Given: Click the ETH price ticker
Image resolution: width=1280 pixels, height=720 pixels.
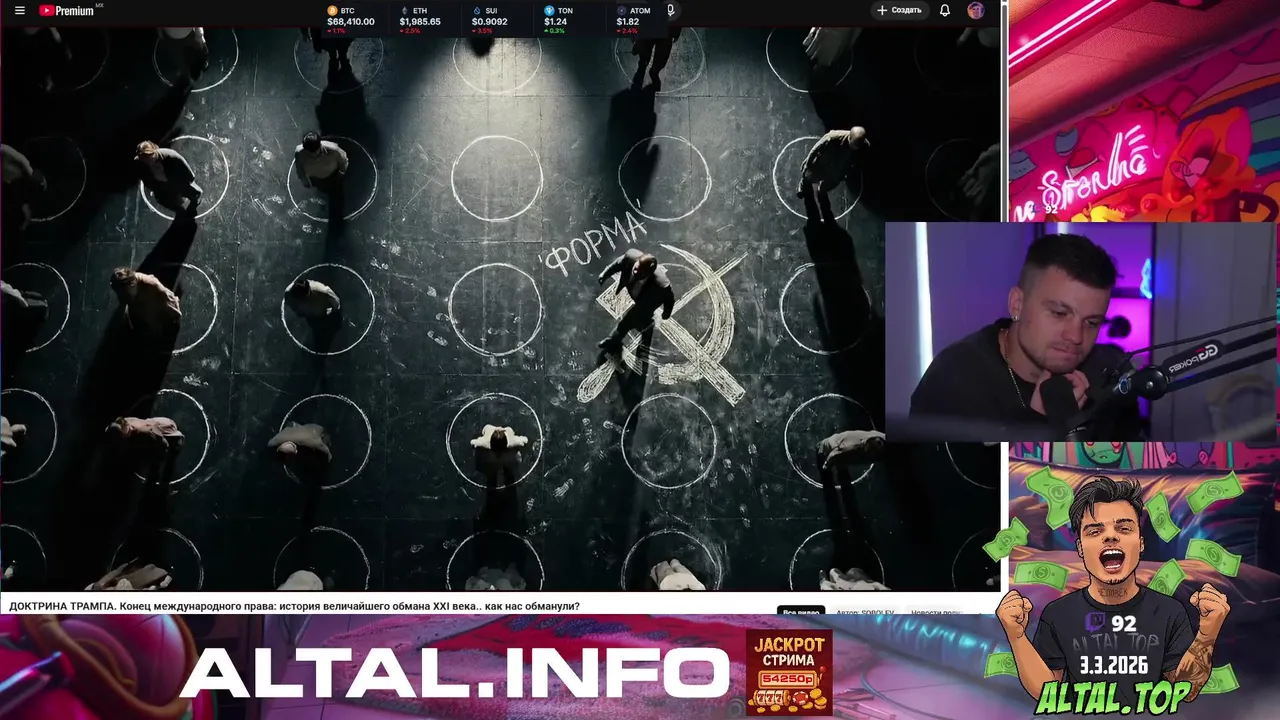Looking at the screenshot, I should click(419, 18).
